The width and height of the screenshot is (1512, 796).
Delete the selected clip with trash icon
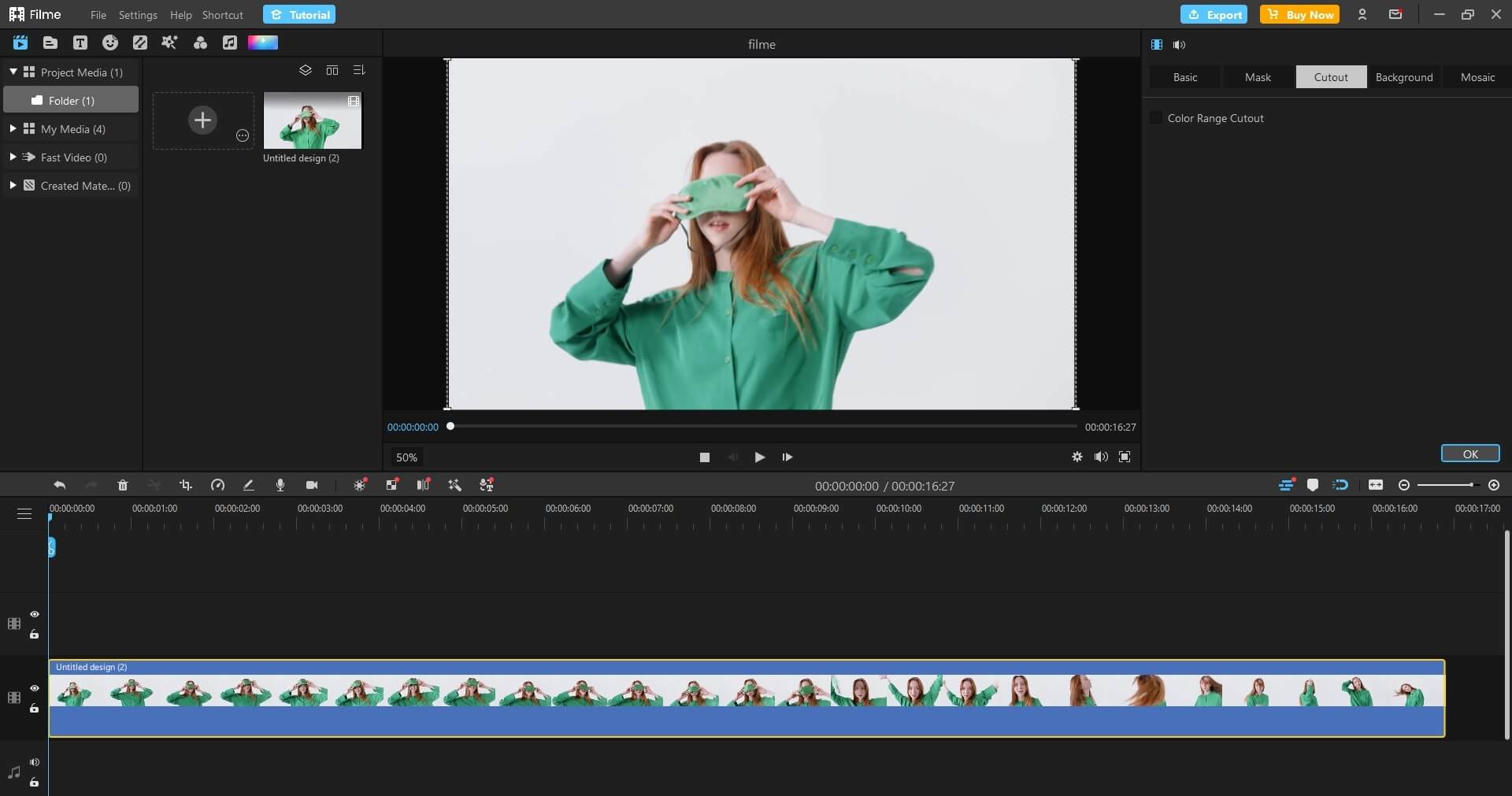[123, 485]
